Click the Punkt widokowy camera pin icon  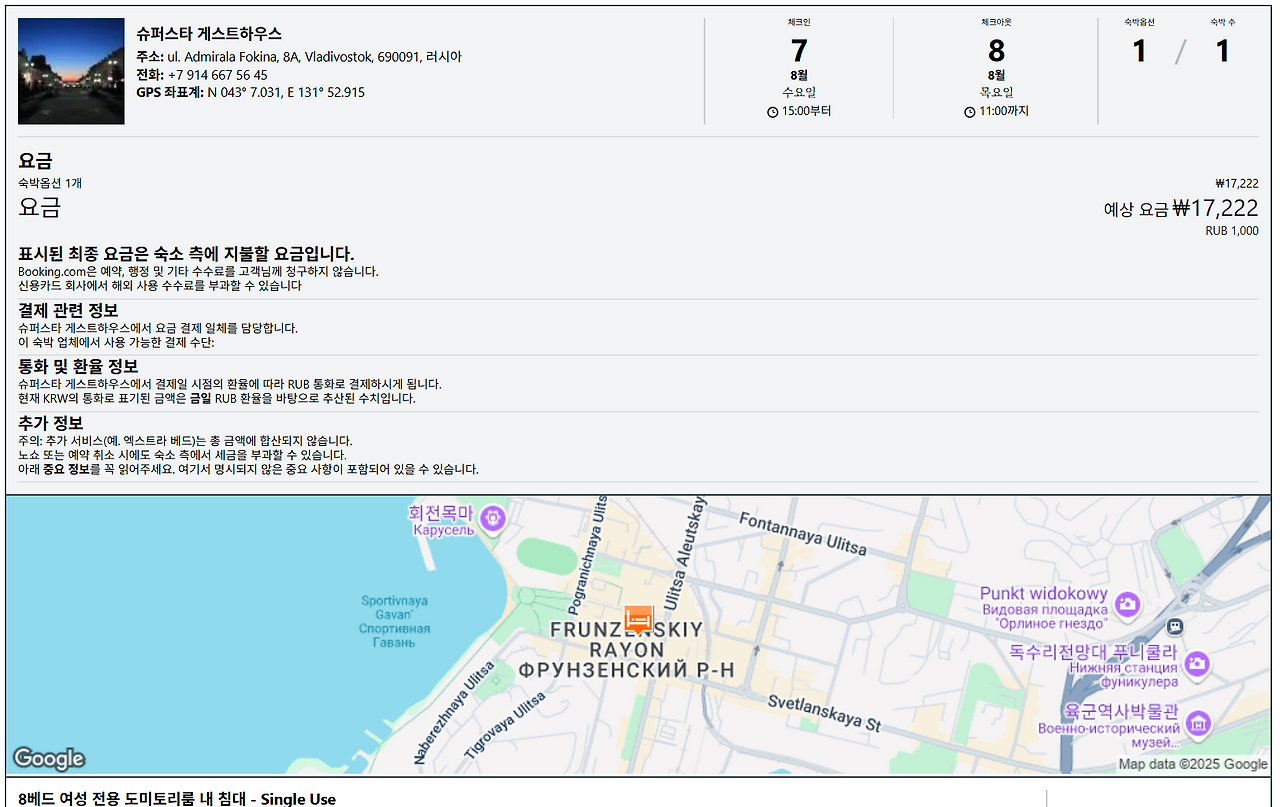[x=1128, y=603]
